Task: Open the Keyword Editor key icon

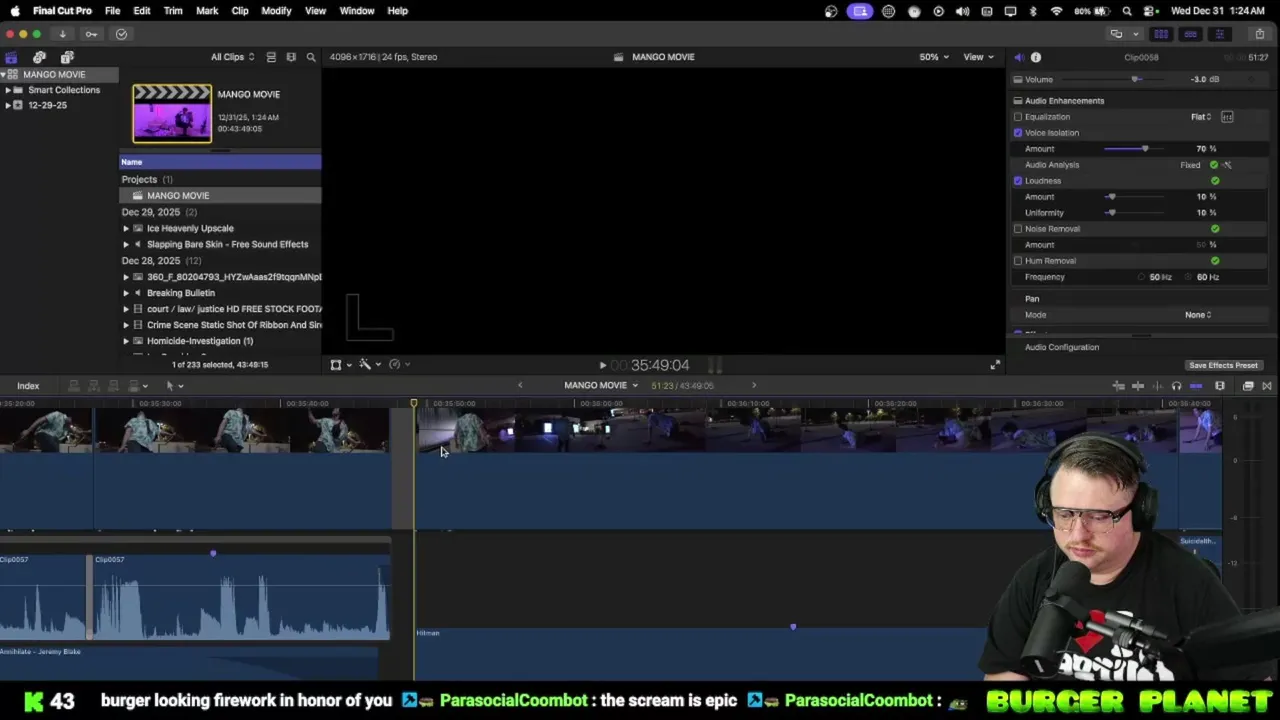Action: coord(91,34)
